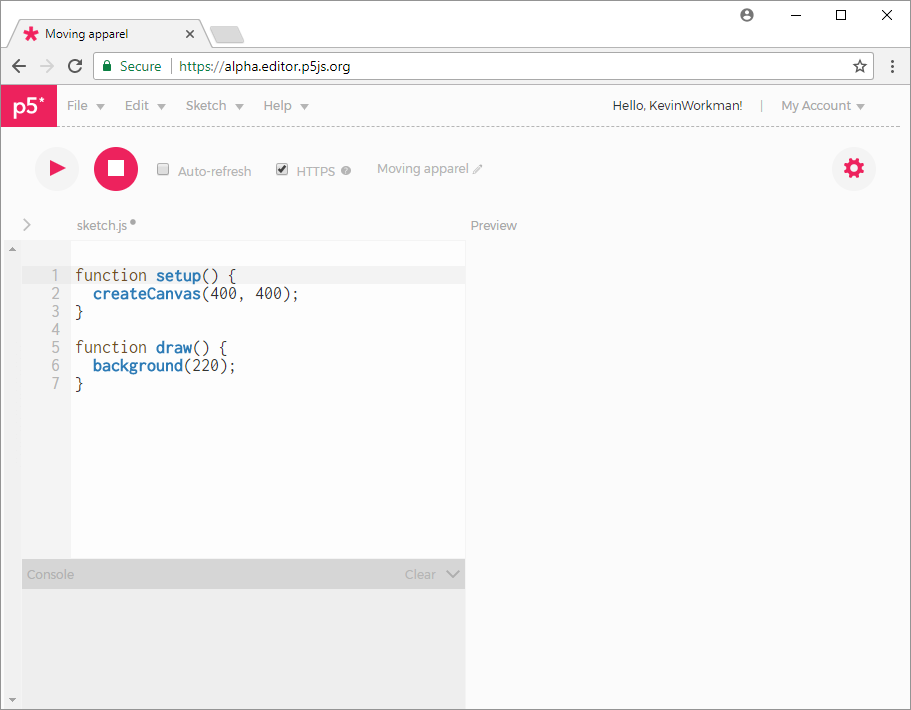Open the File menu
The width and height of the screenshot is (911, 710).
click(x=85, y=106)
